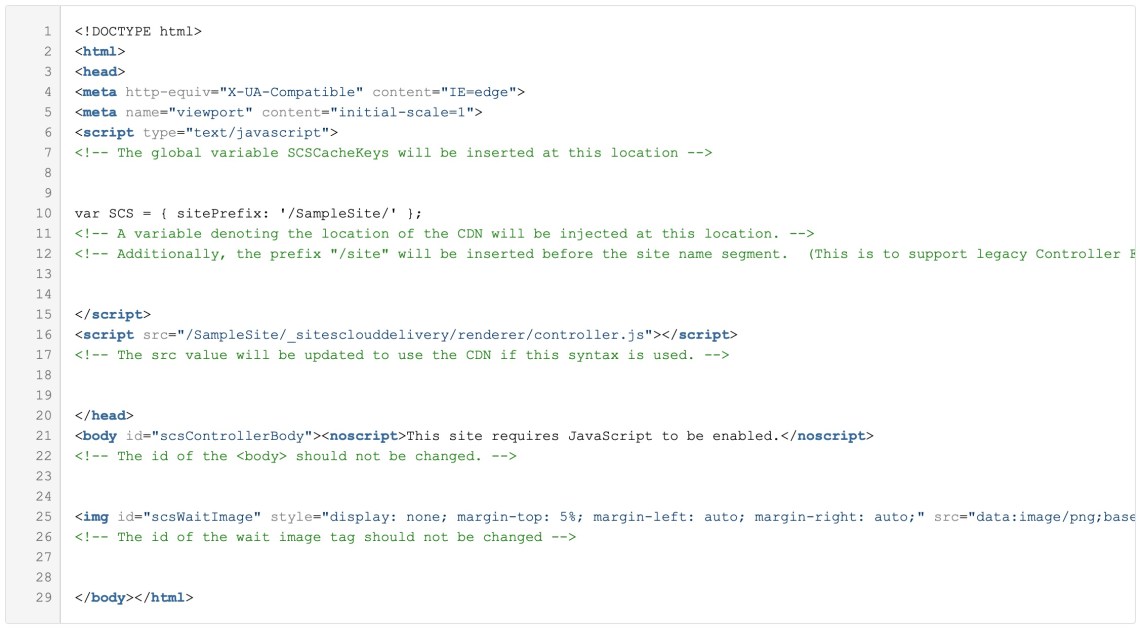The height and width of the screenshot is (629, 1140).
Task: Click line number 21 in the gutter
Action: (44, 436)
